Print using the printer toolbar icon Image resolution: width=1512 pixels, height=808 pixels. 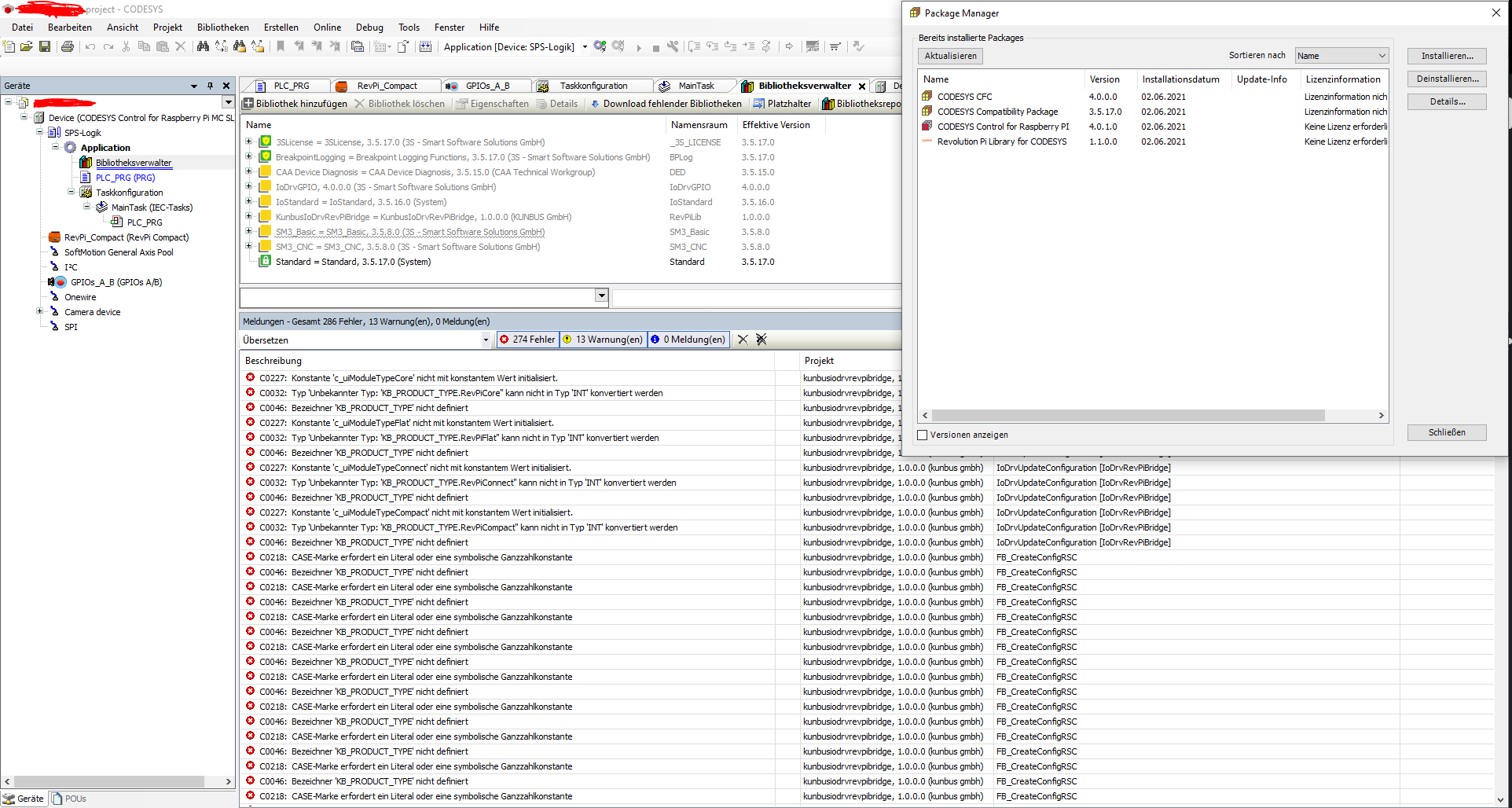68,46
